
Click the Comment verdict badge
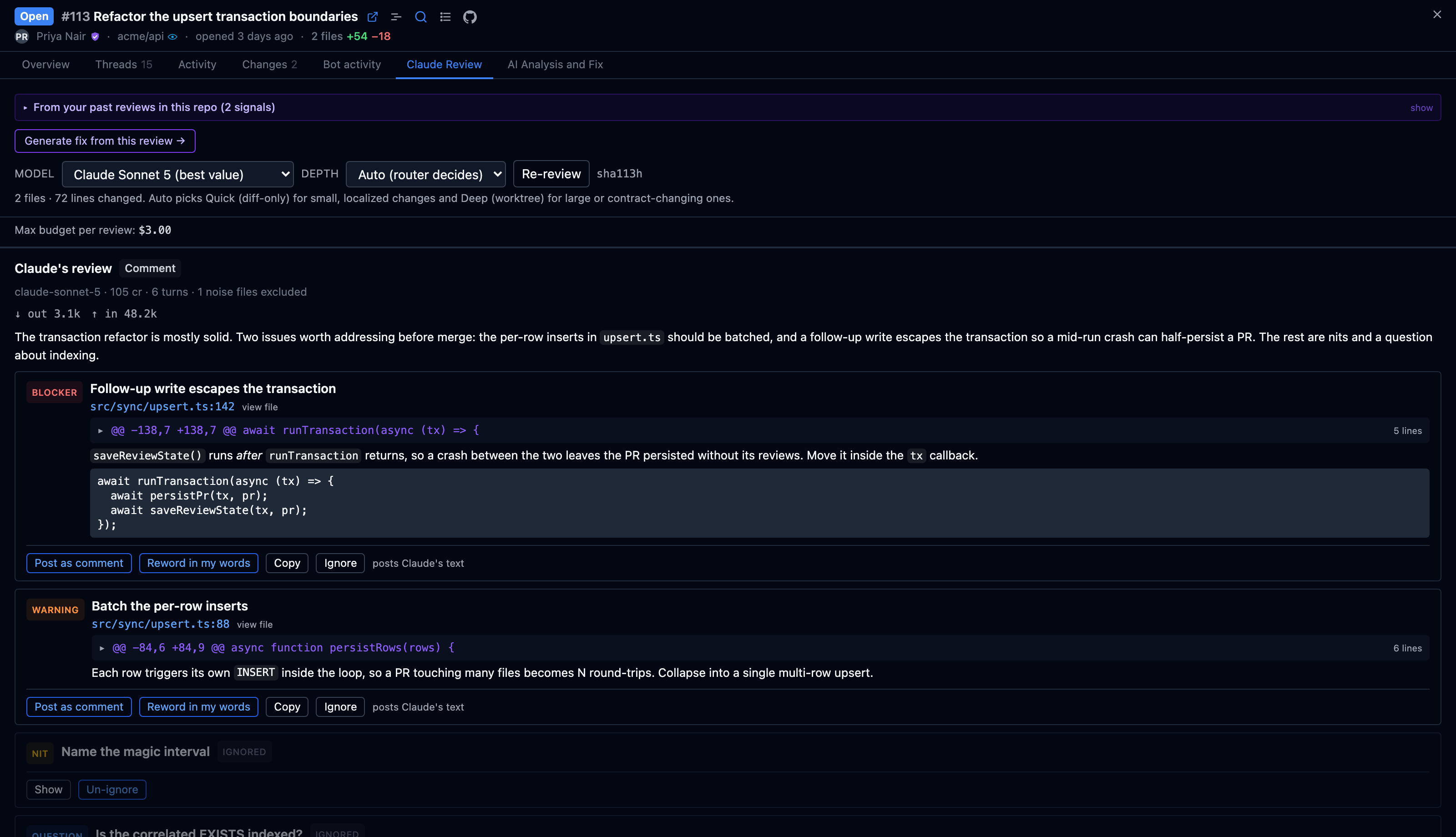[x=150, y=268]
